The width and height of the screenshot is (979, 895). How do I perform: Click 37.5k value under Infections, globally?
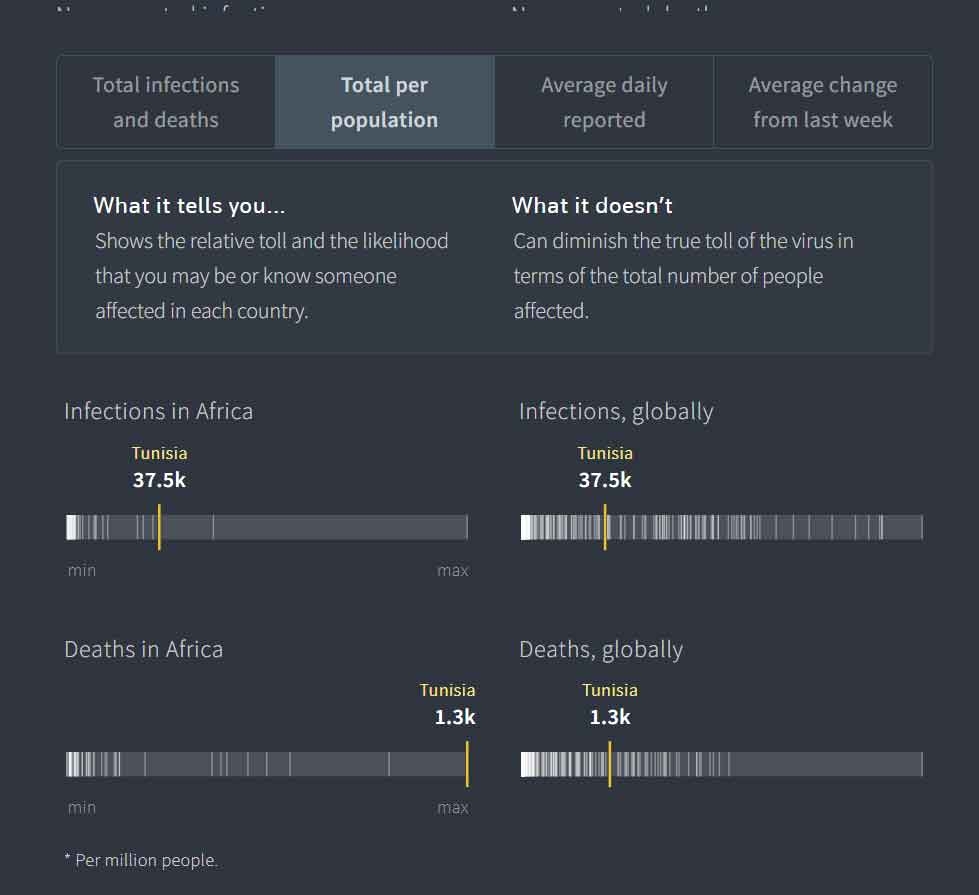coord(605,480)
